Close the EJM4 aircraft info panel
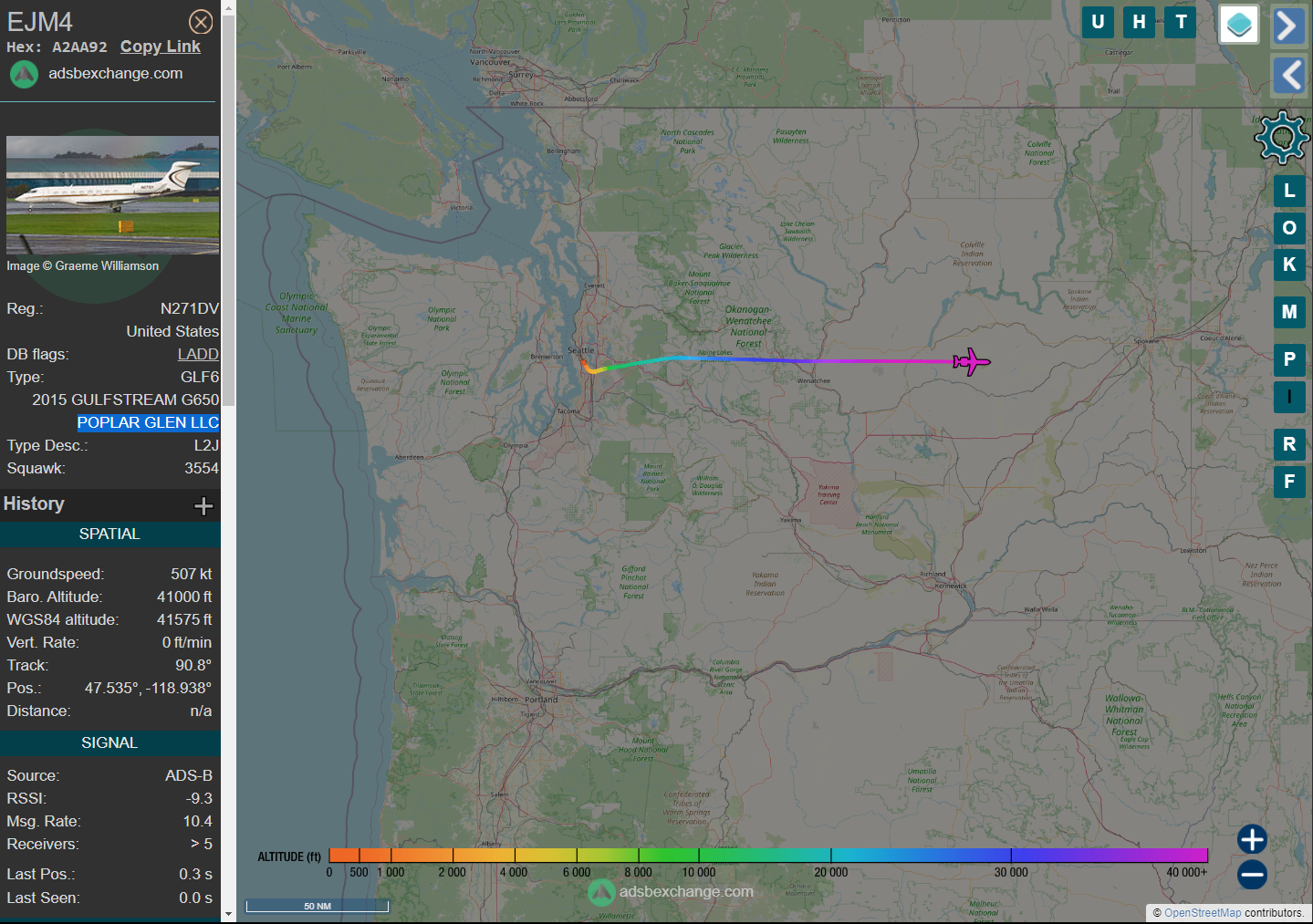Image resolution: width=1313 pixels, height=924 pixels. [x=201, y=22]
